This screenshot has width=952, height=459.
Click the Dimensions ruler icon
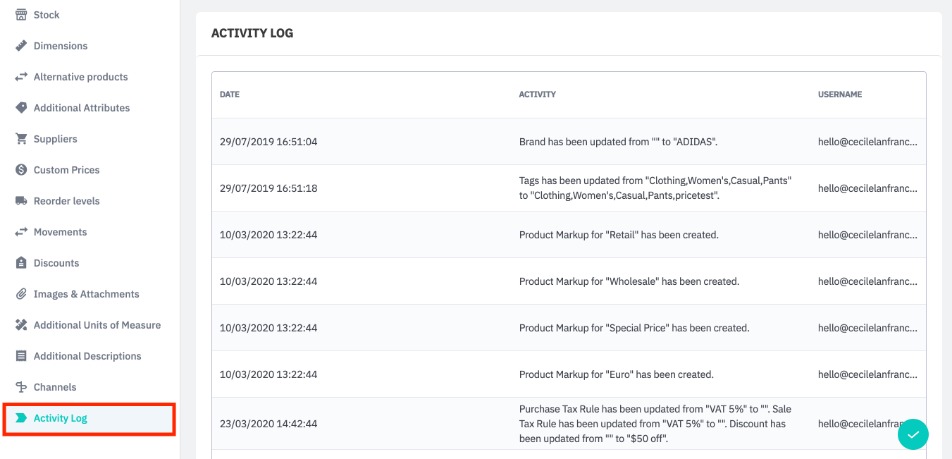click(21, 46)
